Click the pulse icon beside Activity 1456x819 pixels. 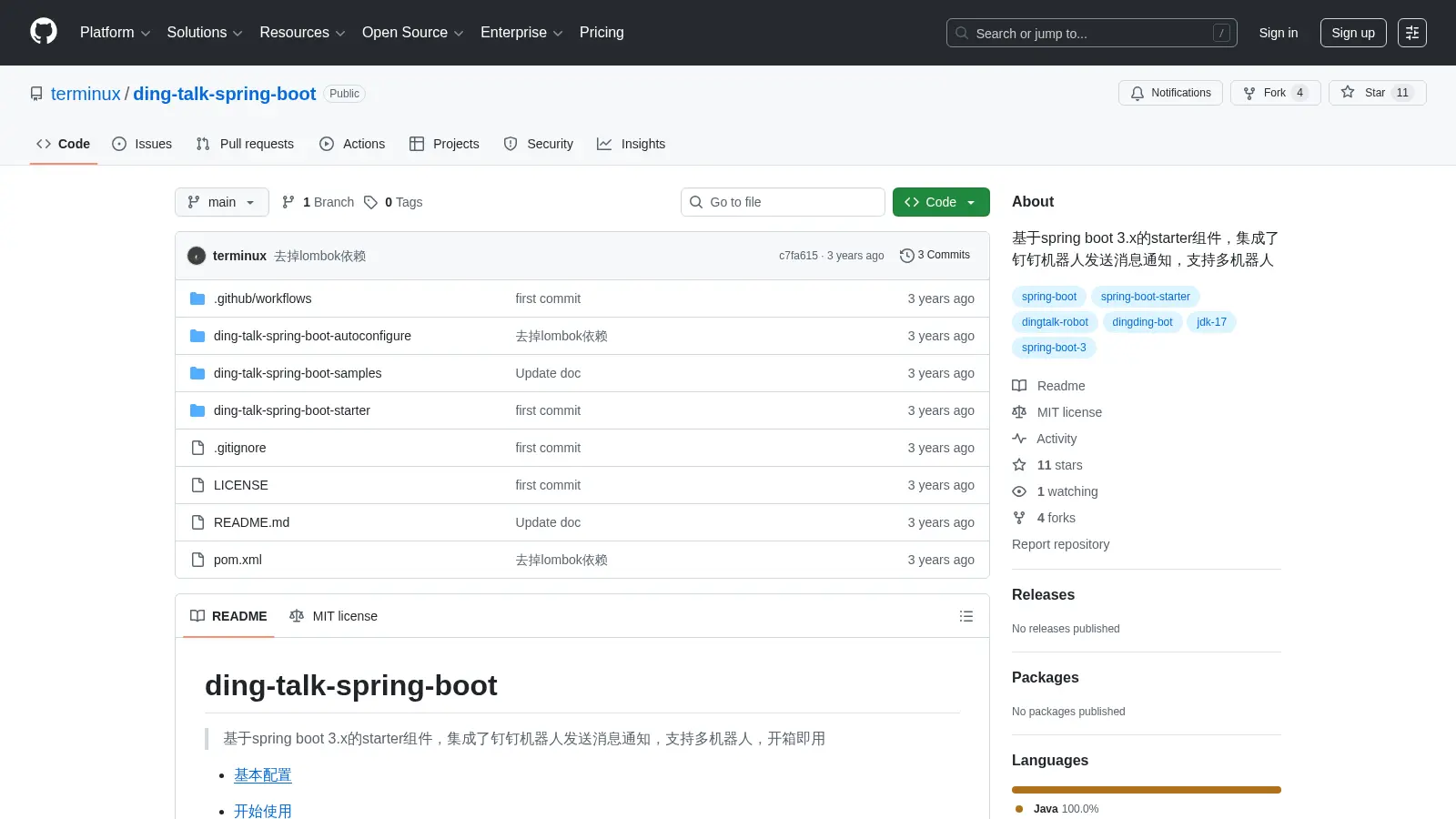pos(1019,439)
